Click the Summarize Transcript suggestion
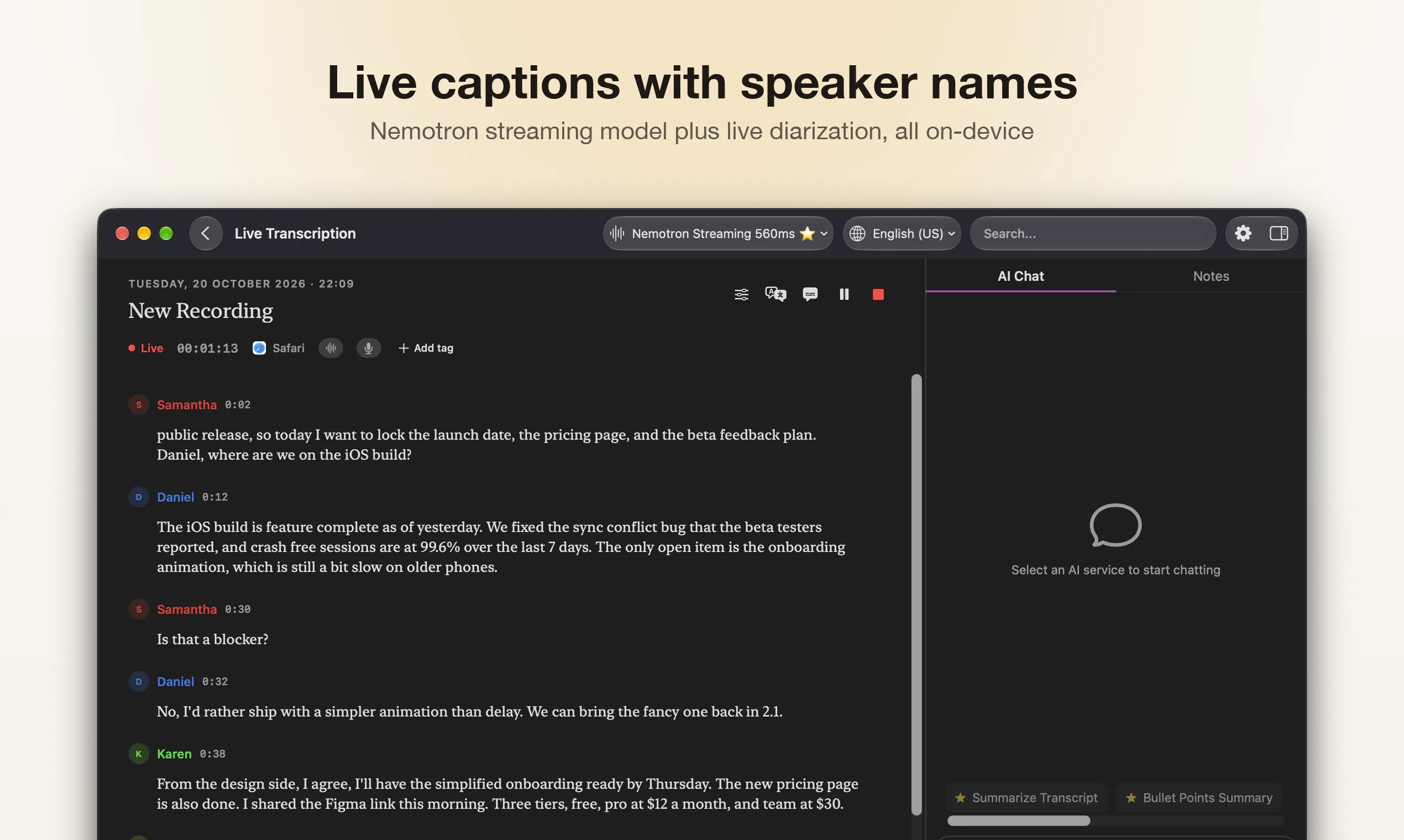Screen dimensions: 1404x840 (1026, 797)
